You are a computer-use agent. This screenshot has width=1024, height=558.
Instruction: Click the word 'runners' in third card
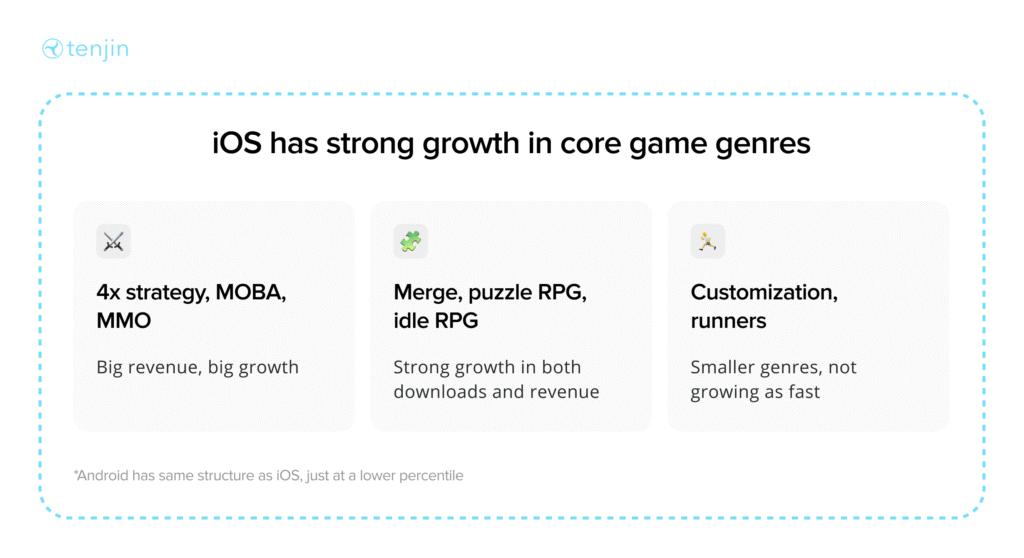(x=728, y=321)
